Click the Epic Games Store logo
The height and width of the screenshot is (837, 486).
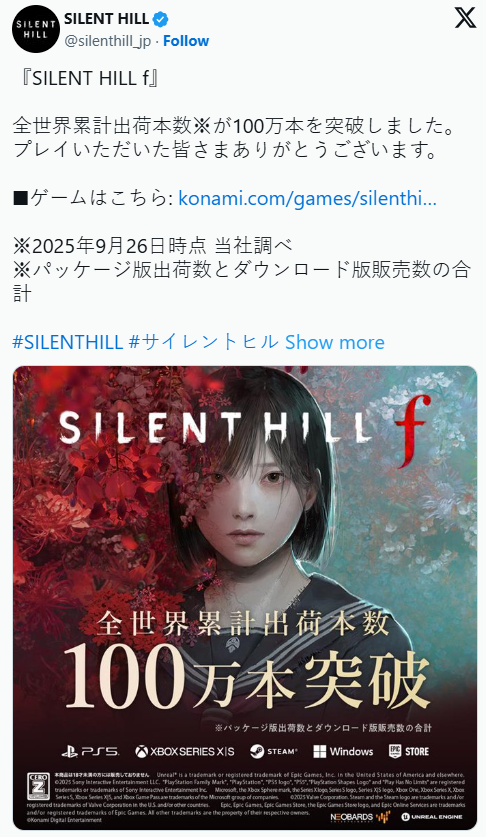(409, 752)
